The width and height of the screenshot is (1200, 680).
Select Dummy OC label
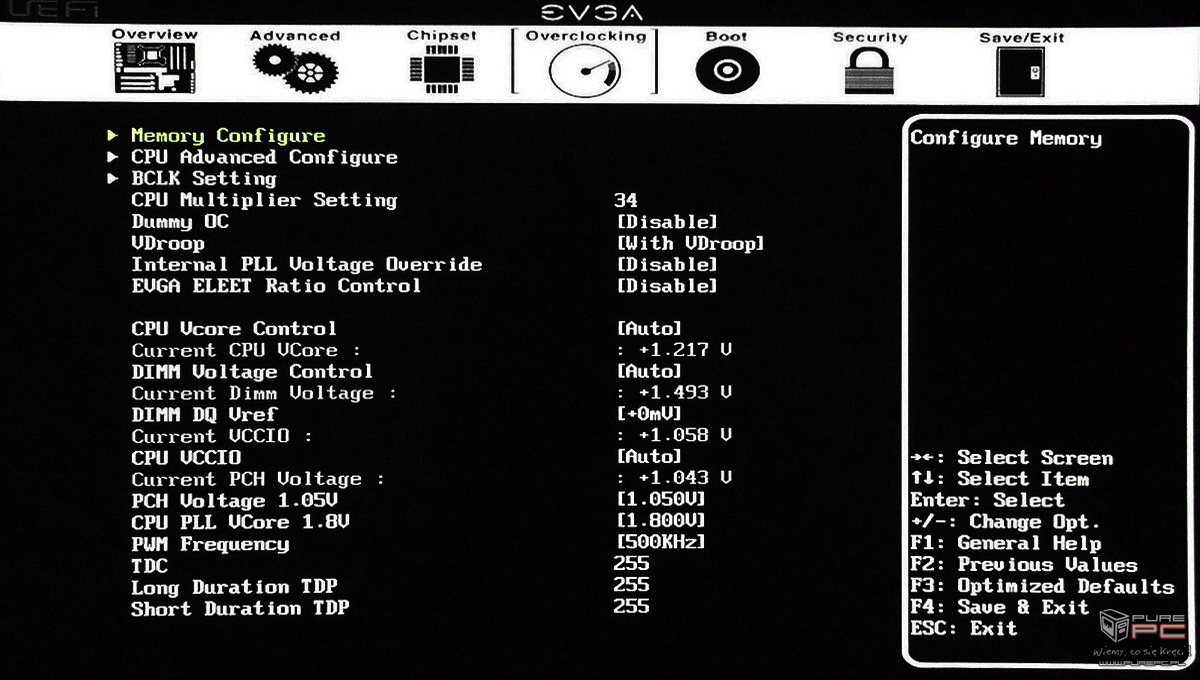click(x=180, y=222)
